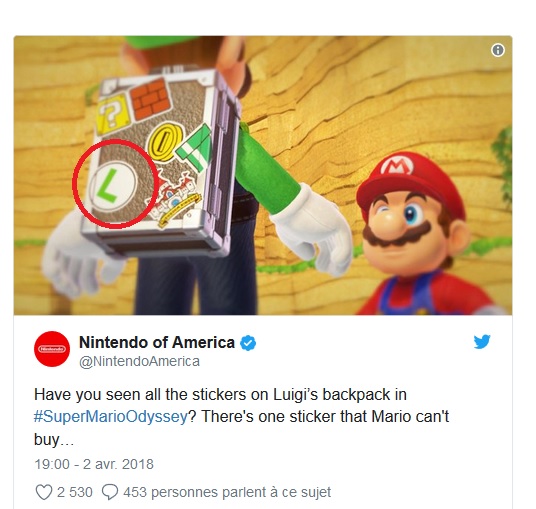Click "453 personnes parlent à ce sujet"
Screen dimensions: 536x509
point(227,492)
